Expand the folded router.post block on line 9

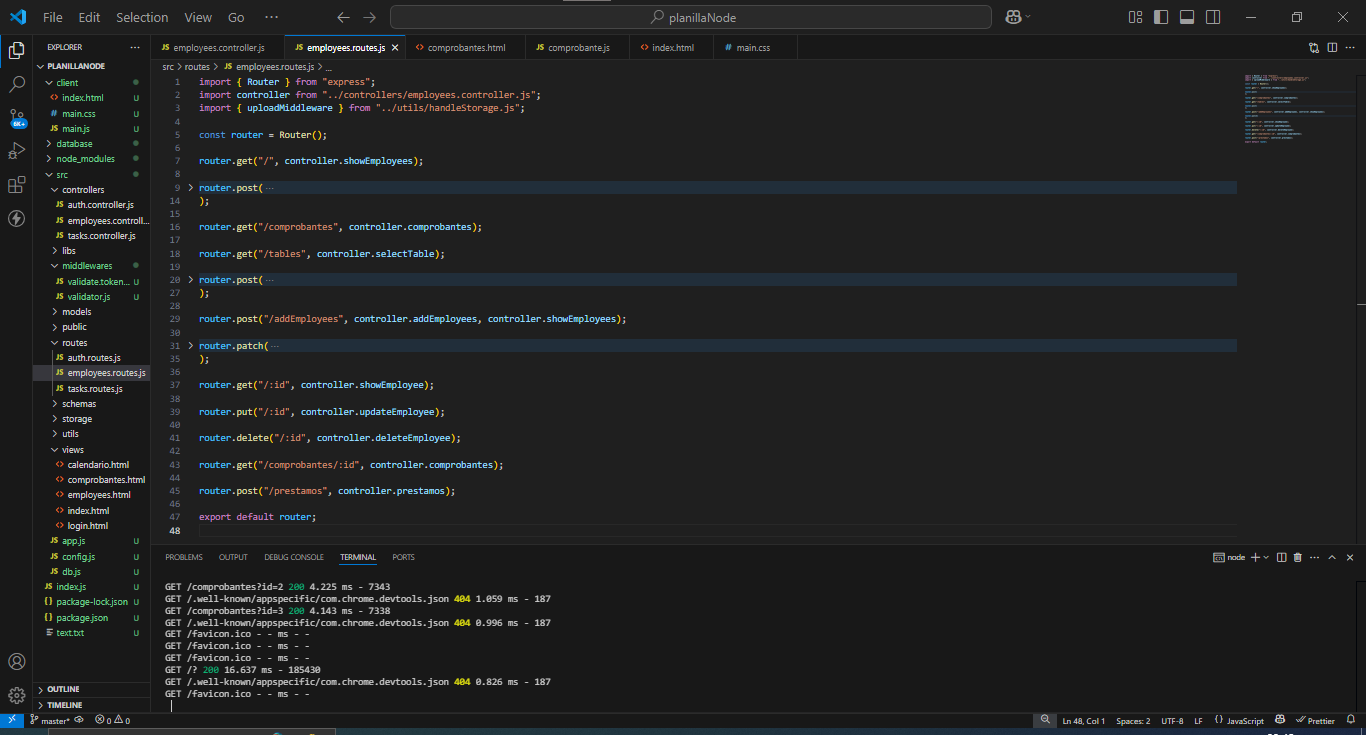[x=191, y=188]
